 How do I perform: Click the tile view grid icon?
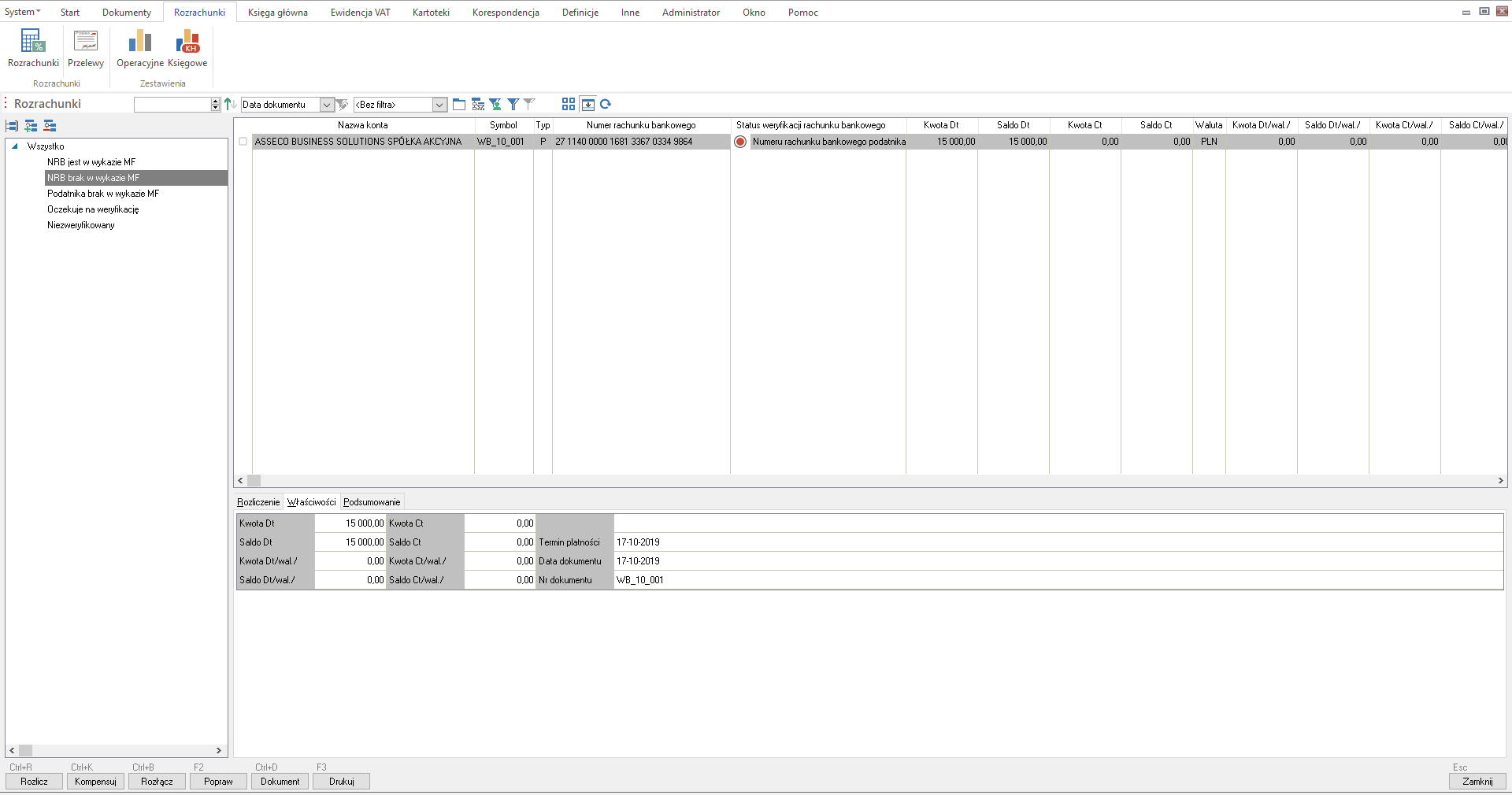(x=569, y=104)
